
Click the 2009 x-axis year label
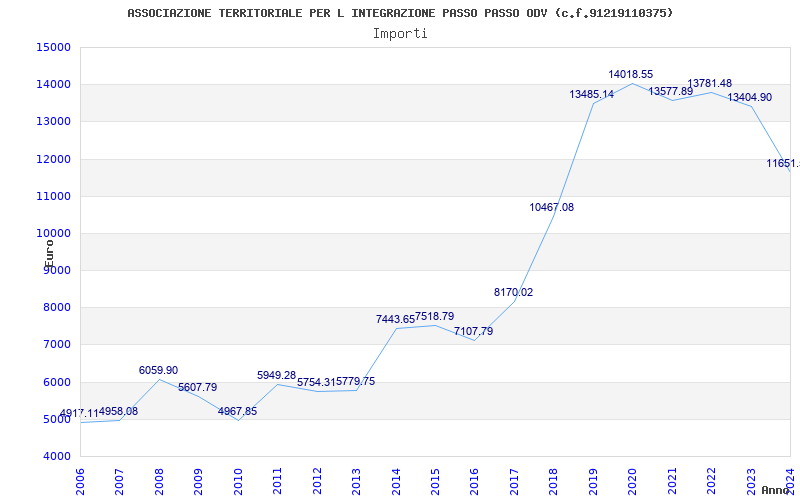[198, 482]
